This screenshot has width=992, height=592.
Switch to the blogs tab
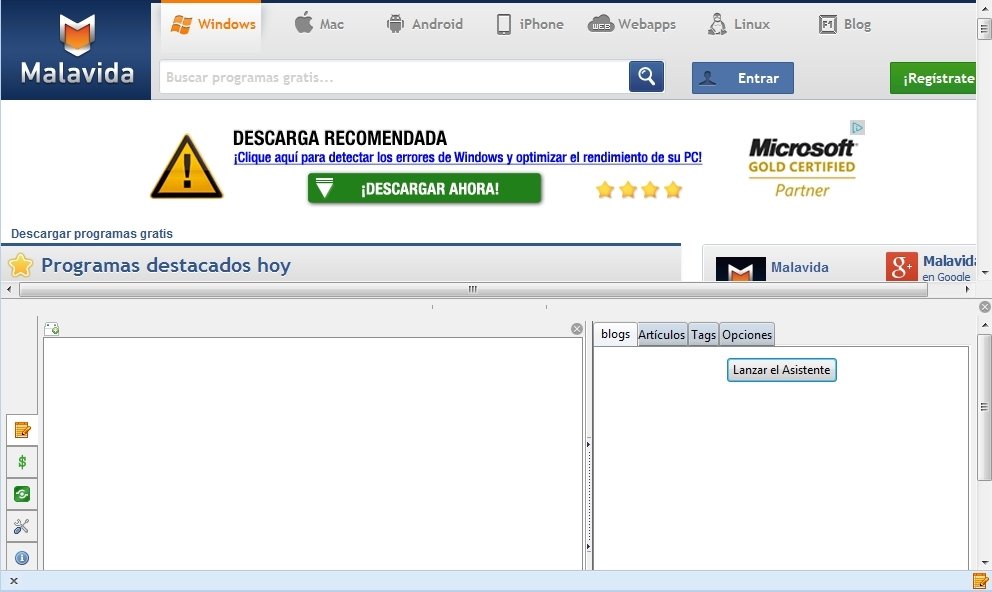click(x=615, y=334)
